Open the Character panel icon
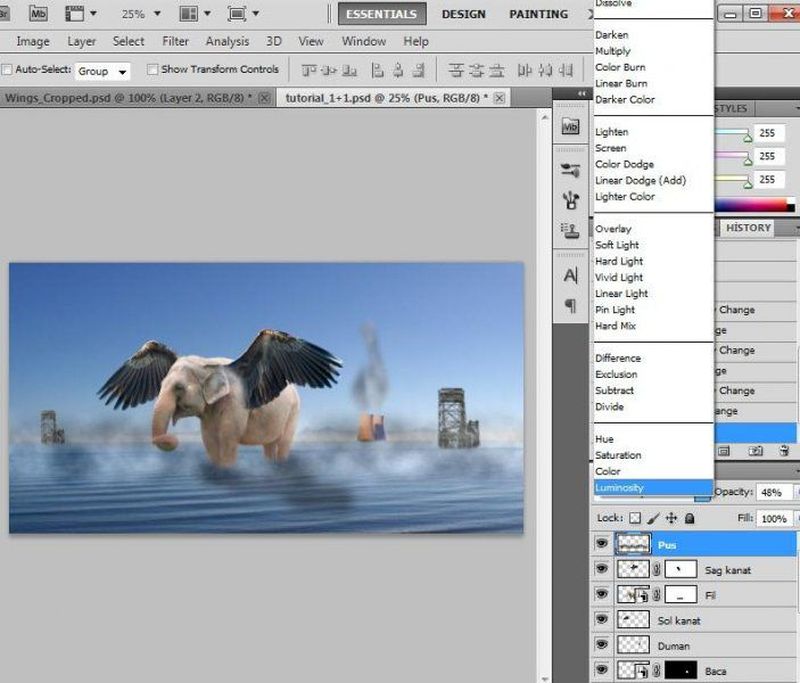Screen dimensions: 800x683 tap(570, 275)
